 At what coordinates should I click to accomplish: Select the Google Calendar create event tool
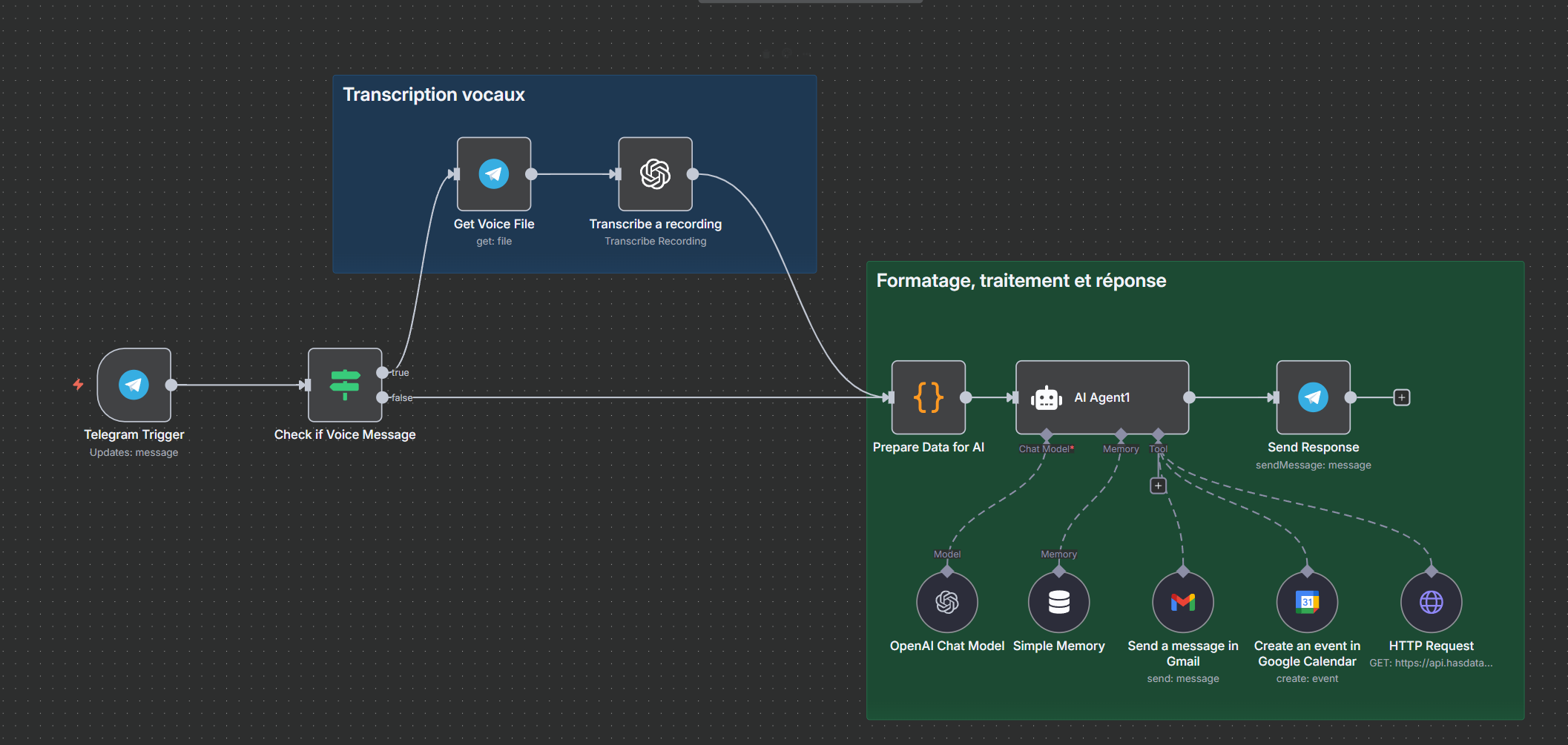coord(1307,602)
